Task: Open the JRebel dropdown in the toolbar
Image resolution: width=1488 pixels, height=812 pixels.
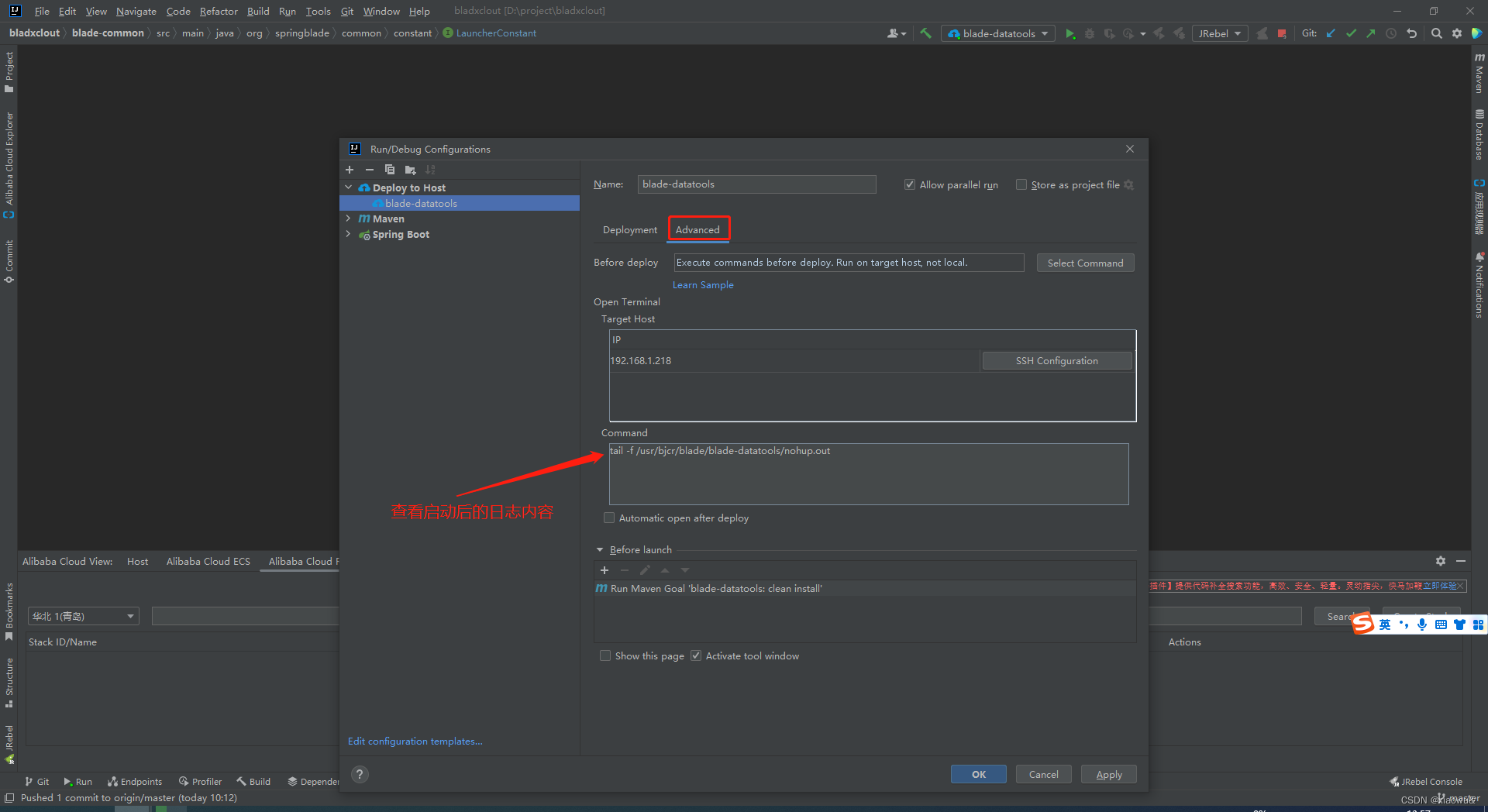Action: pyautogui.click(x=1221, y=33)
